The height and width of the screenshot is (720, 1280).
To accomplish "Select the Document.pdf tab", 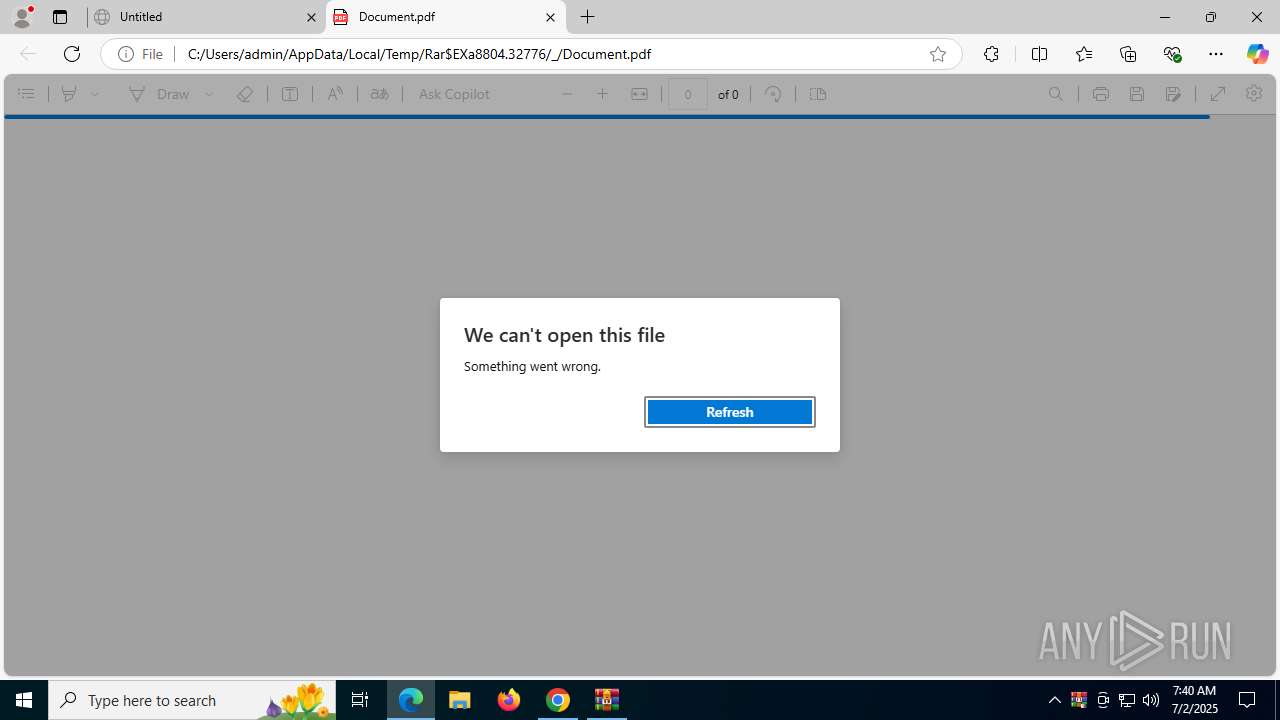I will [445, 17].
